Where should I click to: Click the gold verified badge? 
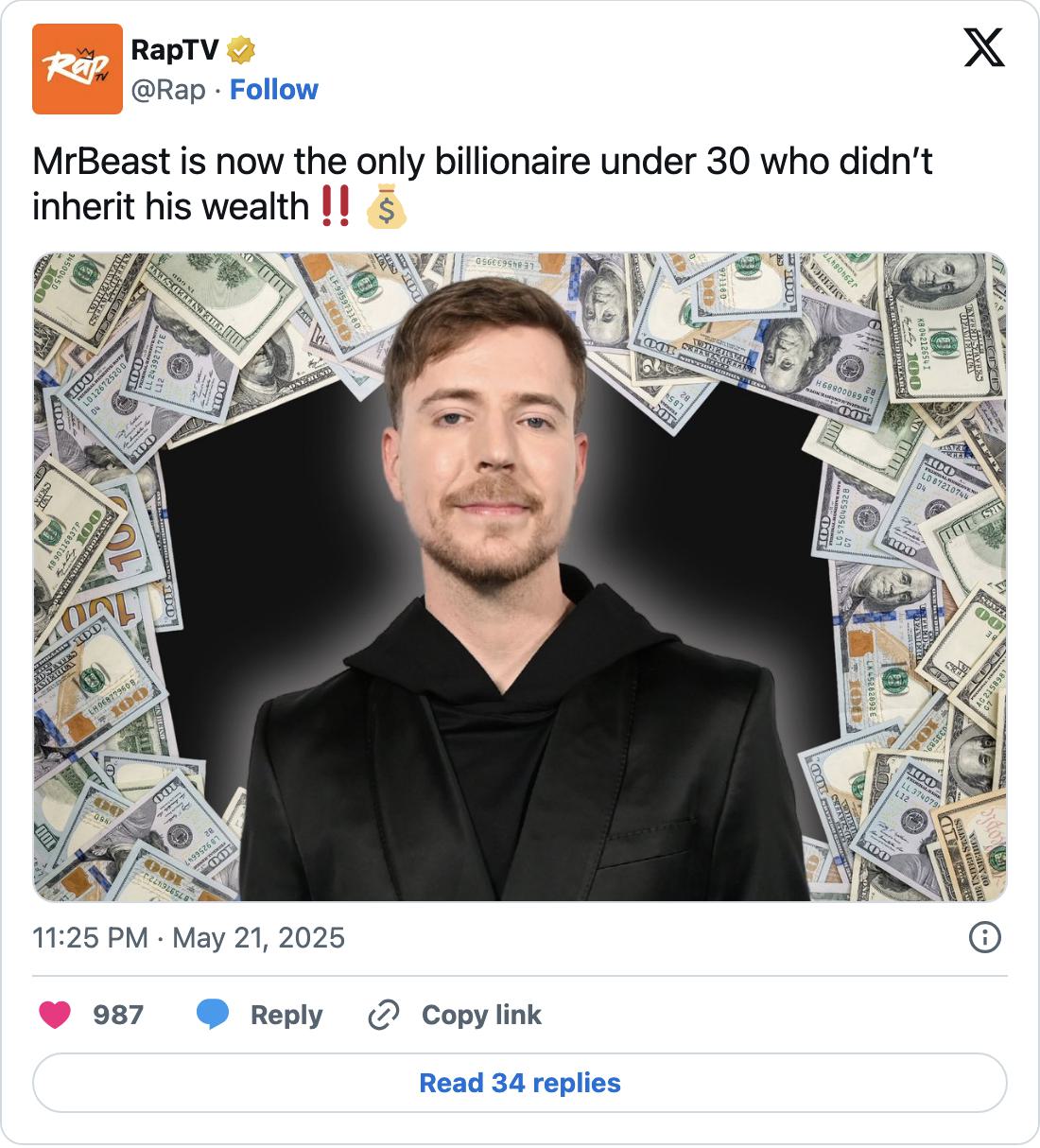coord(243,47)
